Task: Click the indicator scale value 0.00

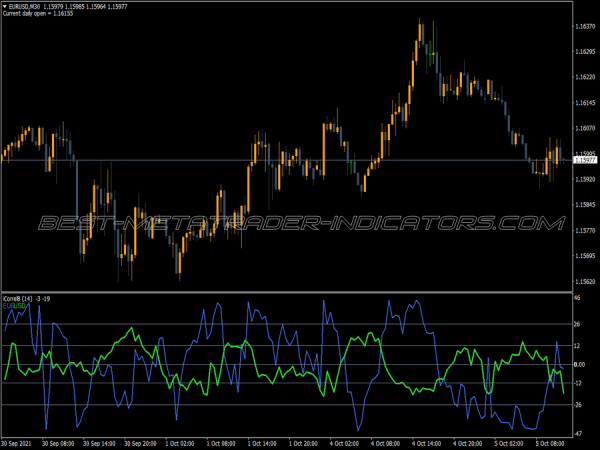Action: pos(579,364)
